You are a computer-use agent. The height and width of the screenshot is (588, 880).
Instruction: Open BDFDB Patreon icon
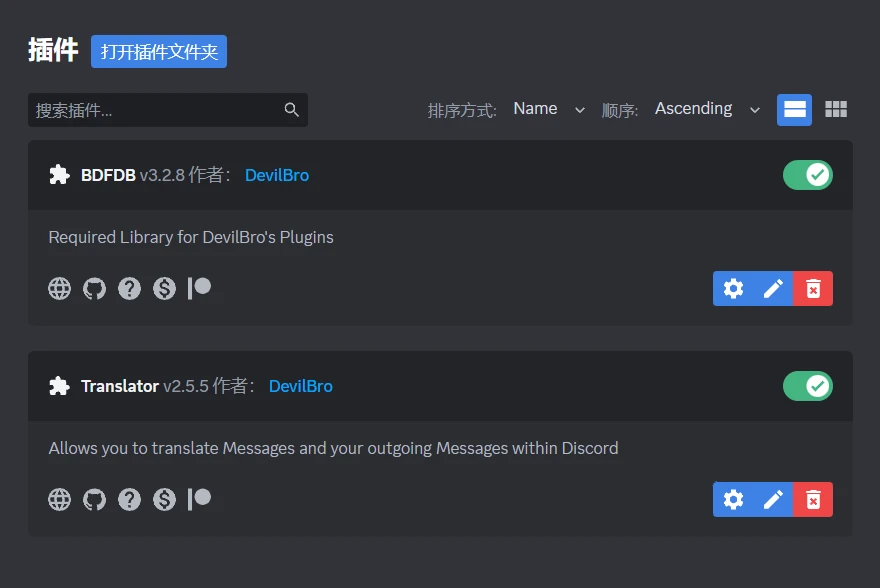pyautogui.click(x=199, y=288)
